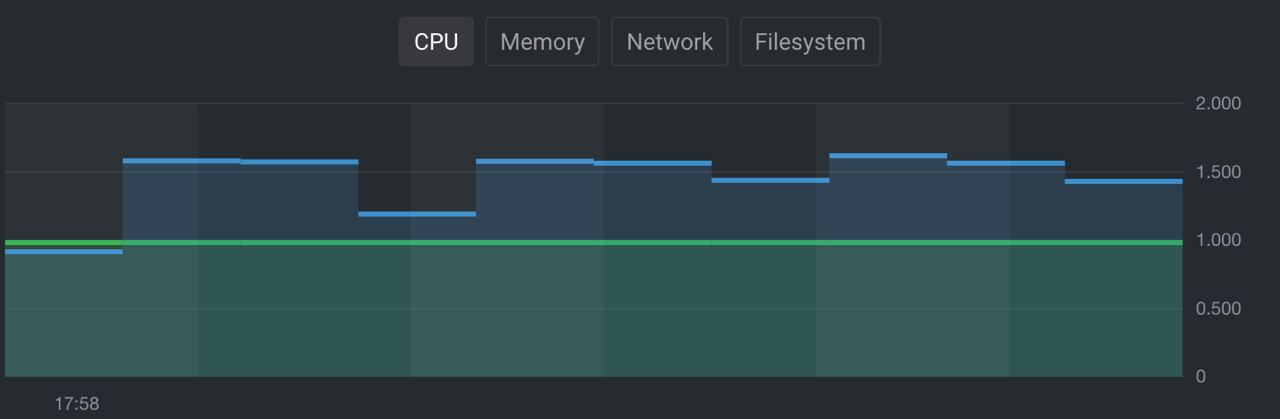Click the 17:58 time label
Viewport: 1280px width, 419px height.
[77, 404]
